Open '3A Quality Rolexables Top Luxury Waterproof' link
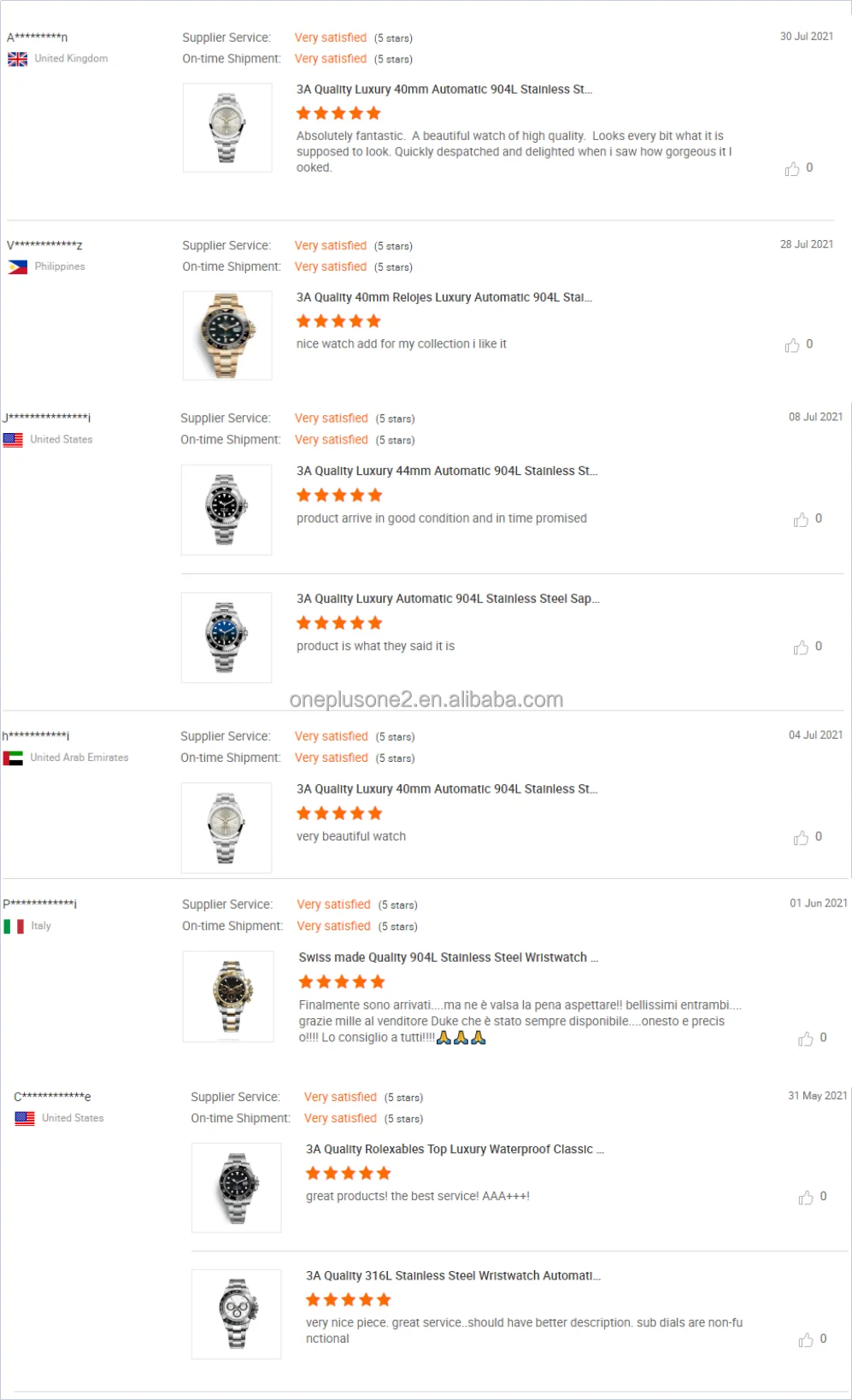This screenshot has height=1400, width=852. tap(455, 1149)
